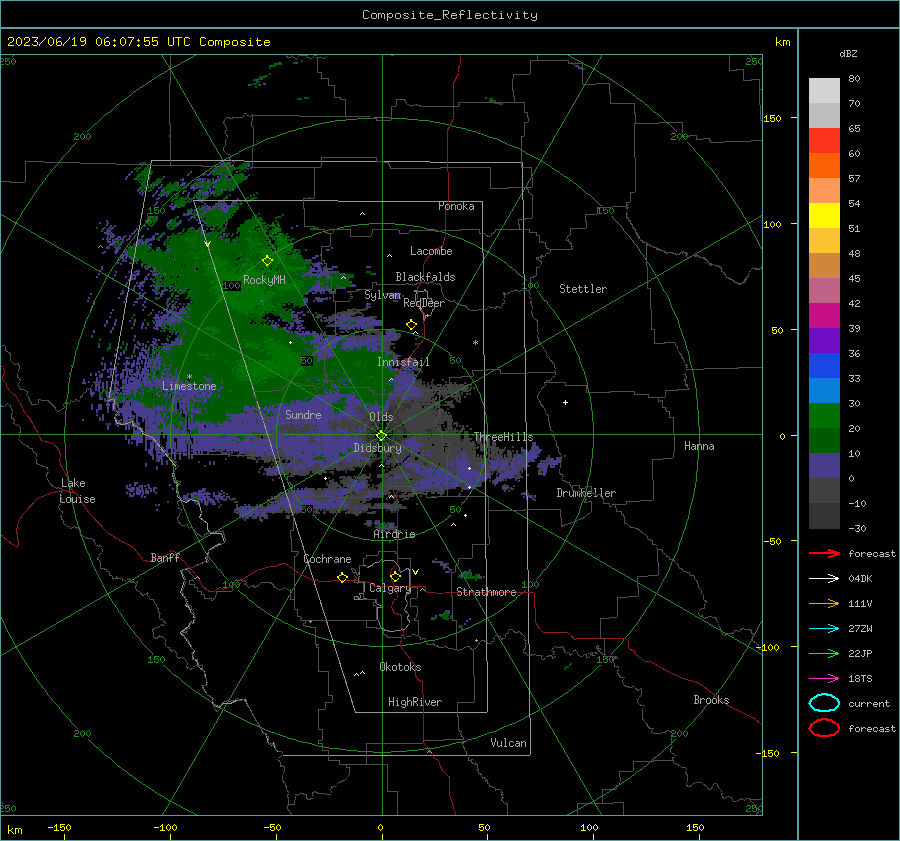The image size is (900, 841).
Task: Click the green 22JP arrow icon
Action: 824,653
